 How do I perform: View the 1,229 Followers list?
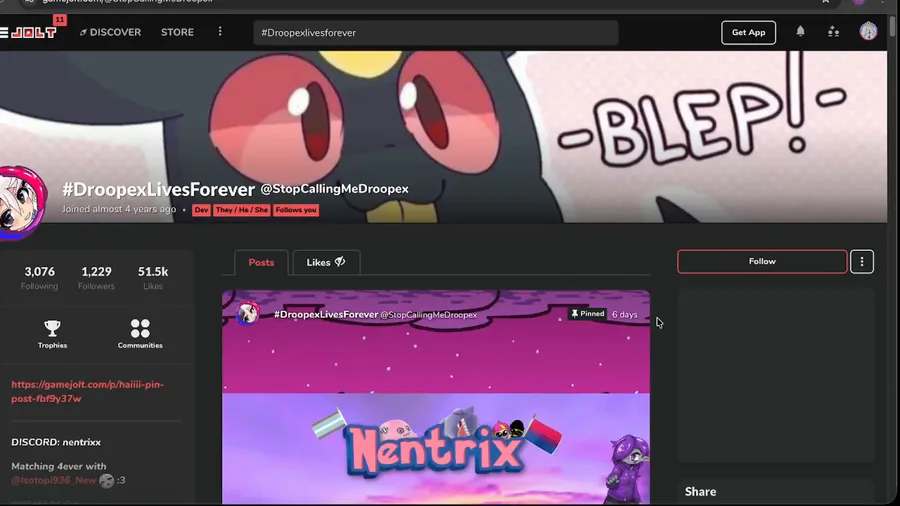pyautogui.click(x=96, y=278)
